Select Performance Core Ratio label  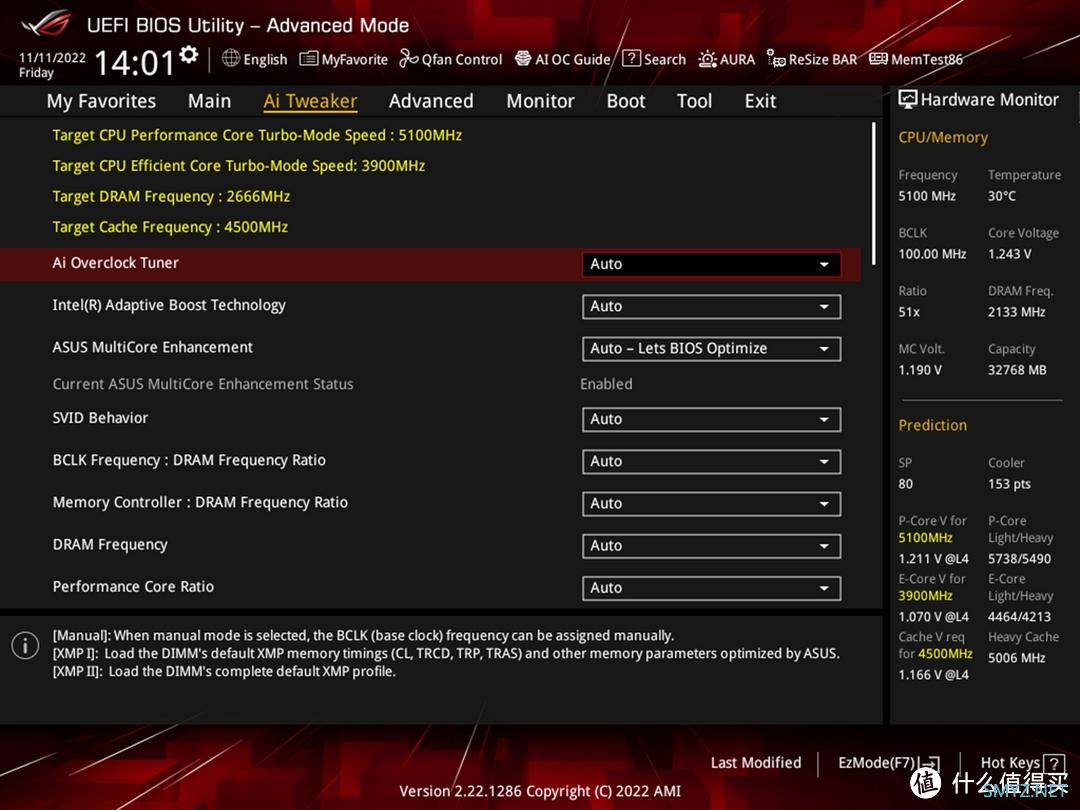click(133, 587)
